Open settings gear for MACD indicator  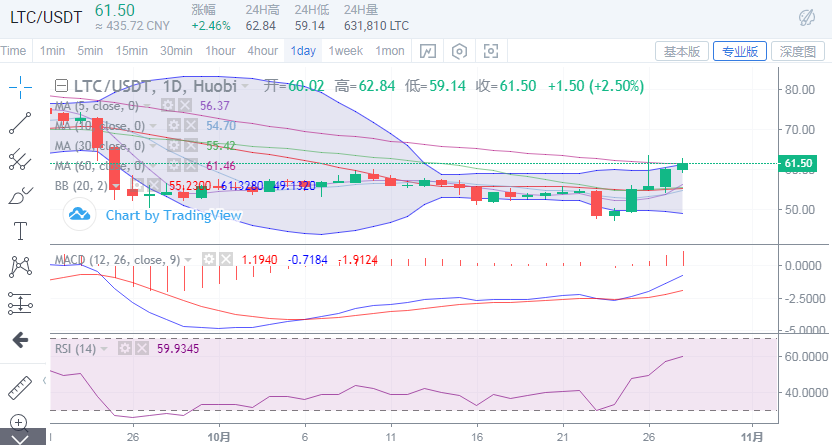tap(209, 259)
